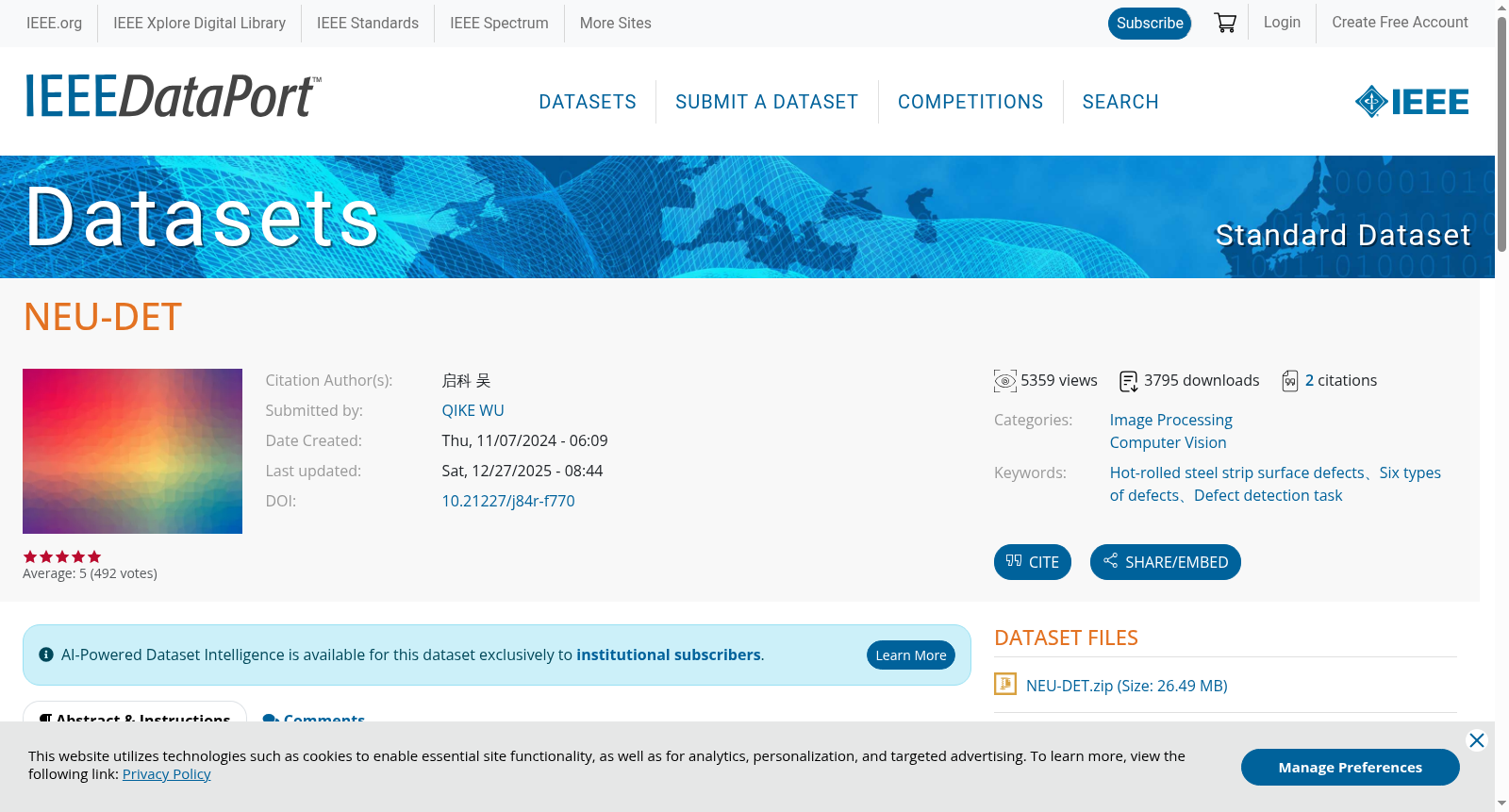Viewport: 1509px width, 812px height.
Task: Open submitter QIKE WU profile link
Action: [473, 410]
